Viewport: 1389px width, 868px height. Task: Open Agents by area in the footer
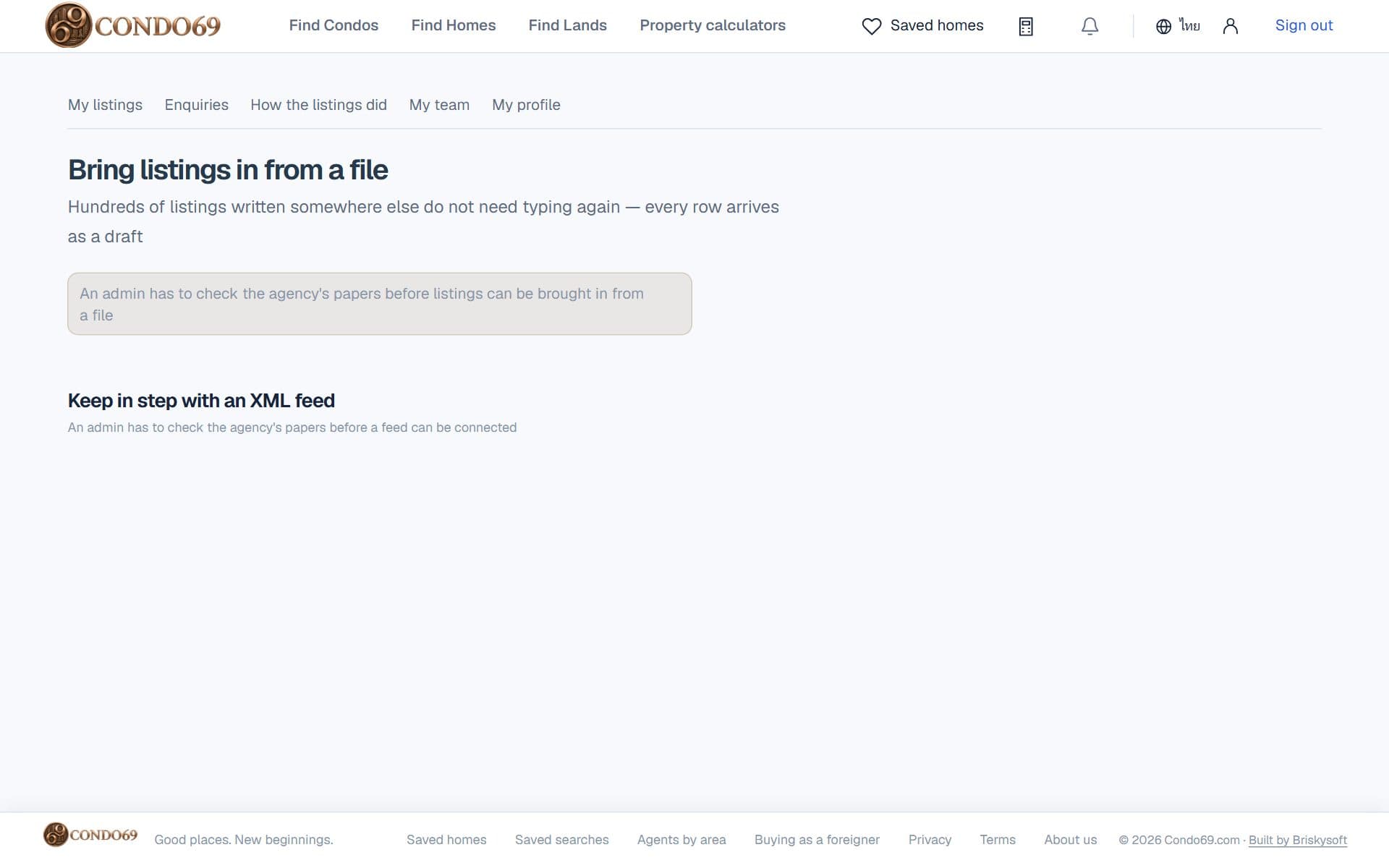click(x=681, y=840)
